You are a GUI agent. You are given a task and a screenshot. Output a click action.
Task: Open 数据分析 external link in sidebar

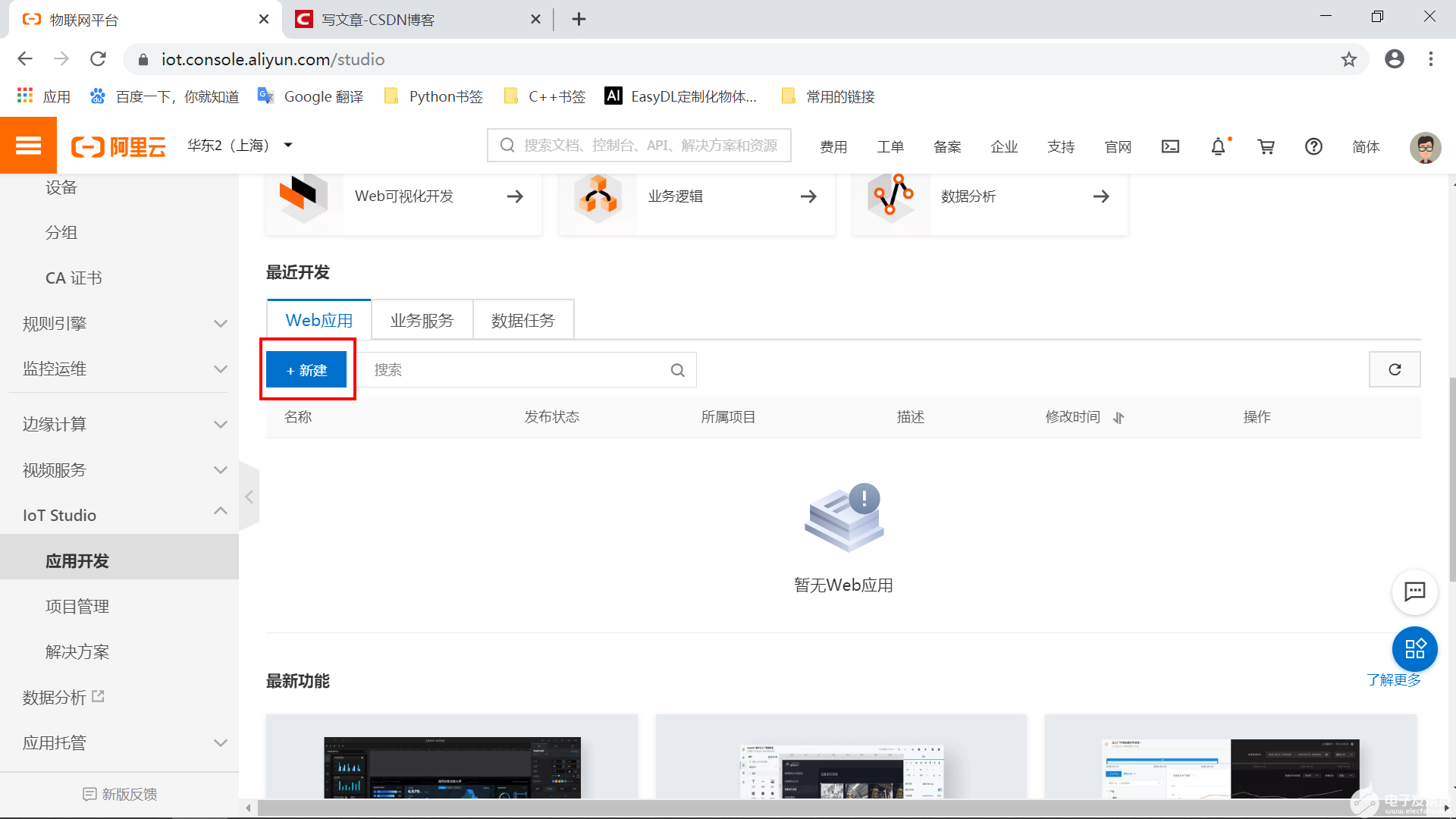pyautogui.click(x=63, y=697)
